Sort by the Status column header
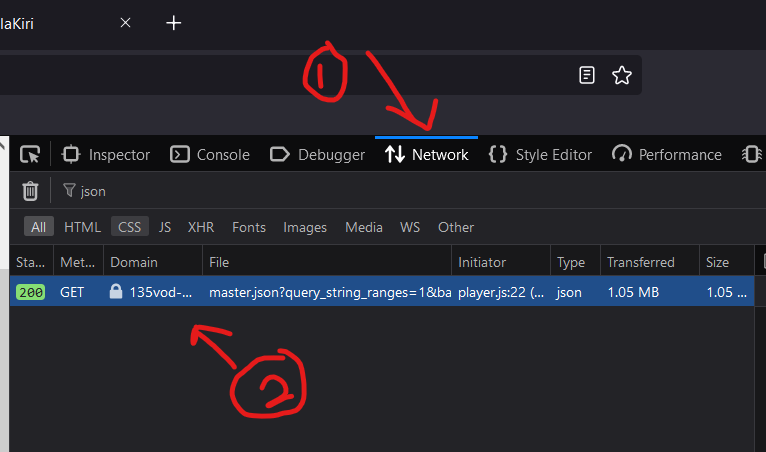The height and width of the screenshot is (452, 766). coord(31,262)
